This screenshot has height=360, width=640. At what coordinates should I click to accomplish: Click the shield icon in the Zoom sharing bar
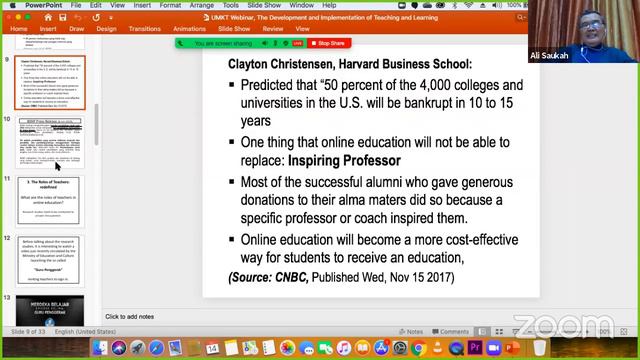coord(286,43)
